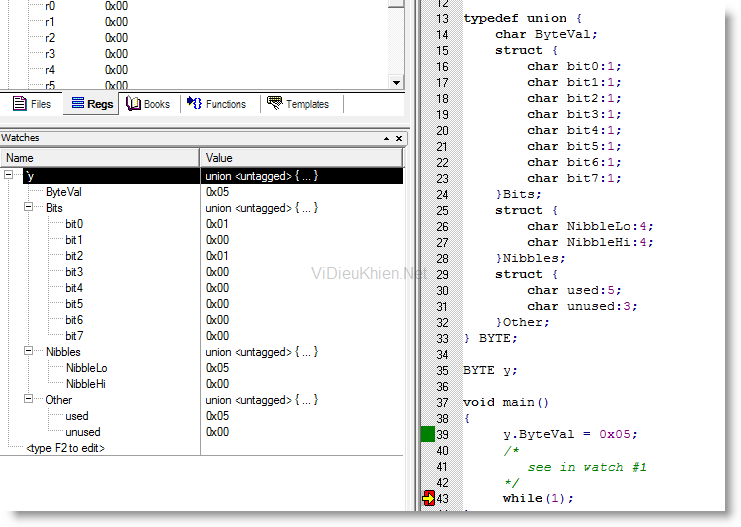Select the NibbleLo watch row

[x=86, y=368]
